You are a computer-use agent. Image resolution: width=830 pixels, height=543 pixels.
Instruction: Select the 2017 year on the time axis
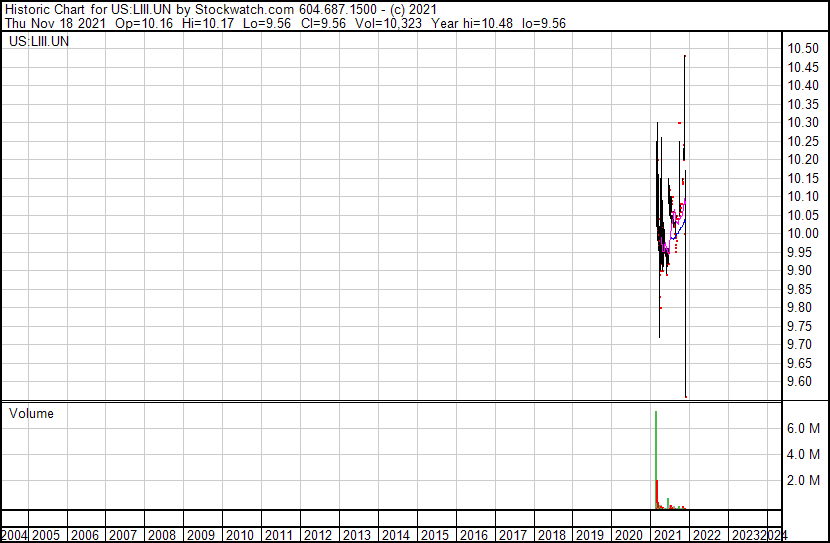click(x=512, y=535)
